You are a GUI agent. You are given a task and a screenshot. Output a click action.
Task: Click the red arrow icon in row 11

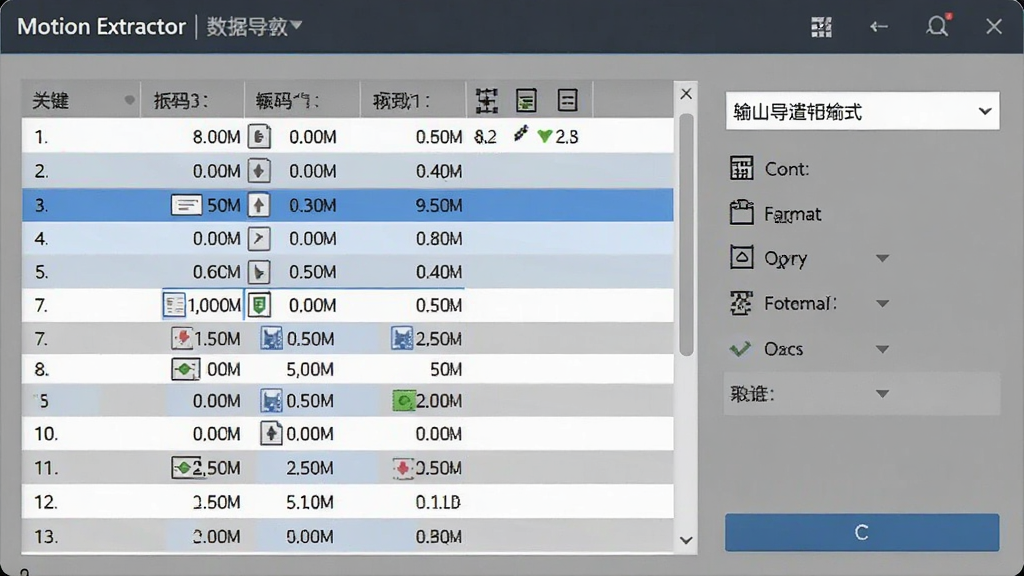403,468
